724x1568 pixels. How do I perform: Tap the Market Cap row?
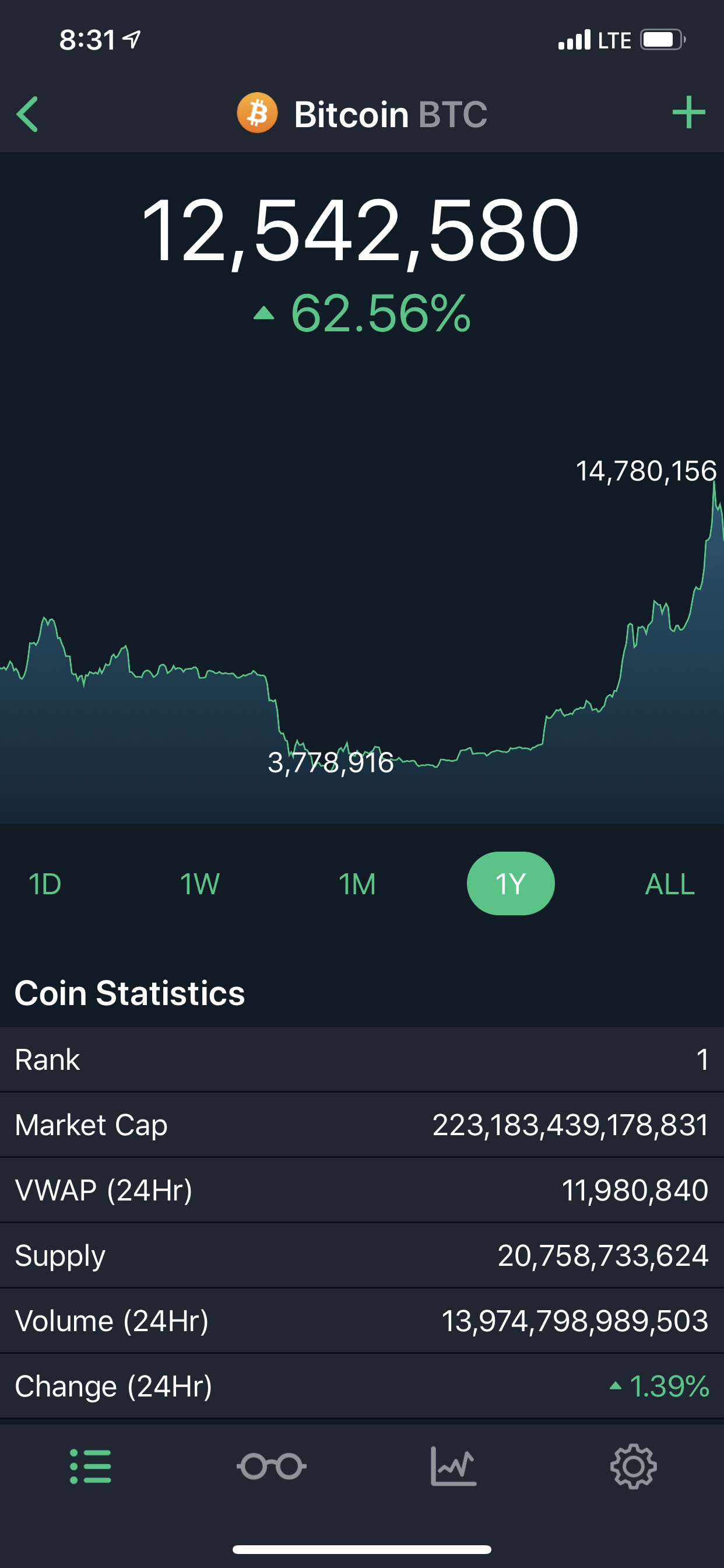tap(362, 1124)
